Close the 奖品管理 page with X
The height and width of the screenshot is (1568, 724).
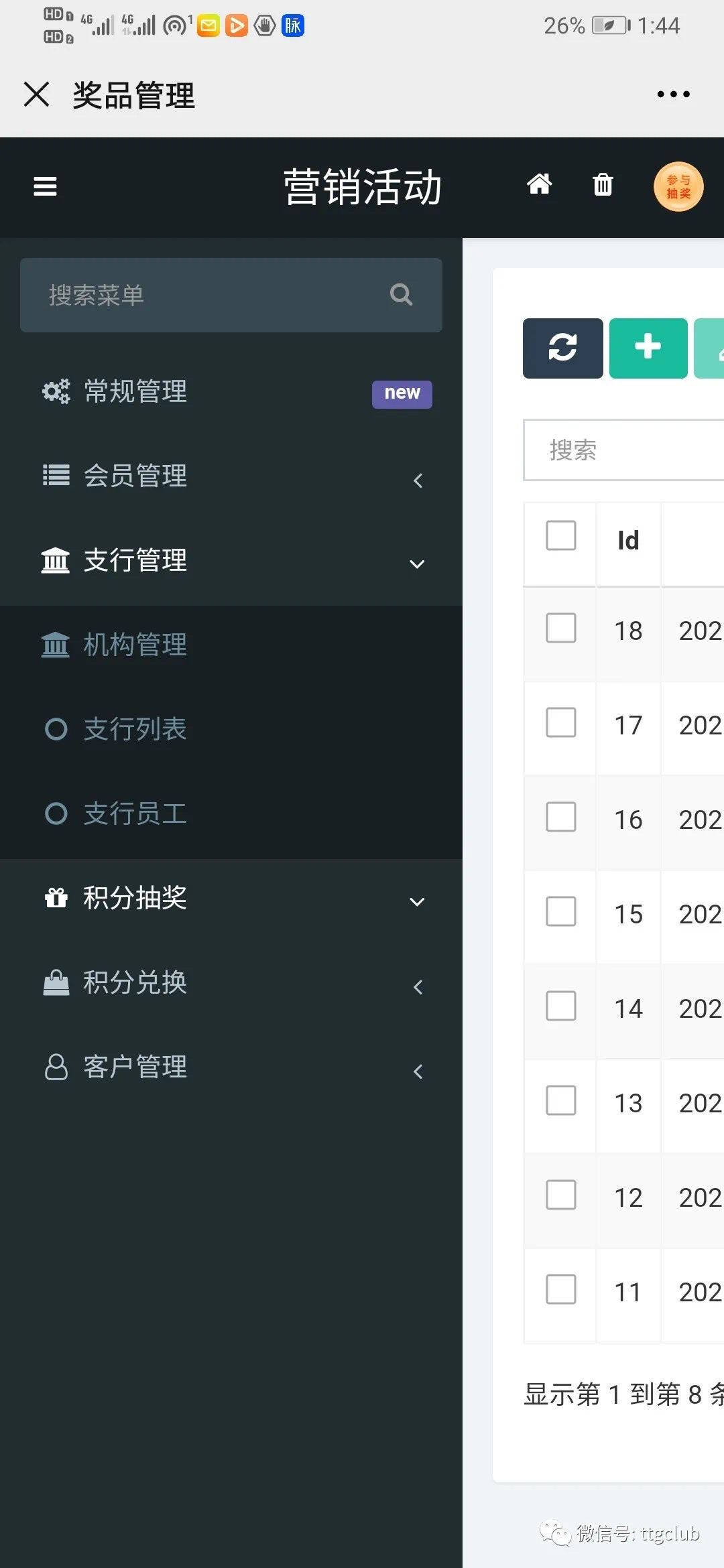point(37,94)
